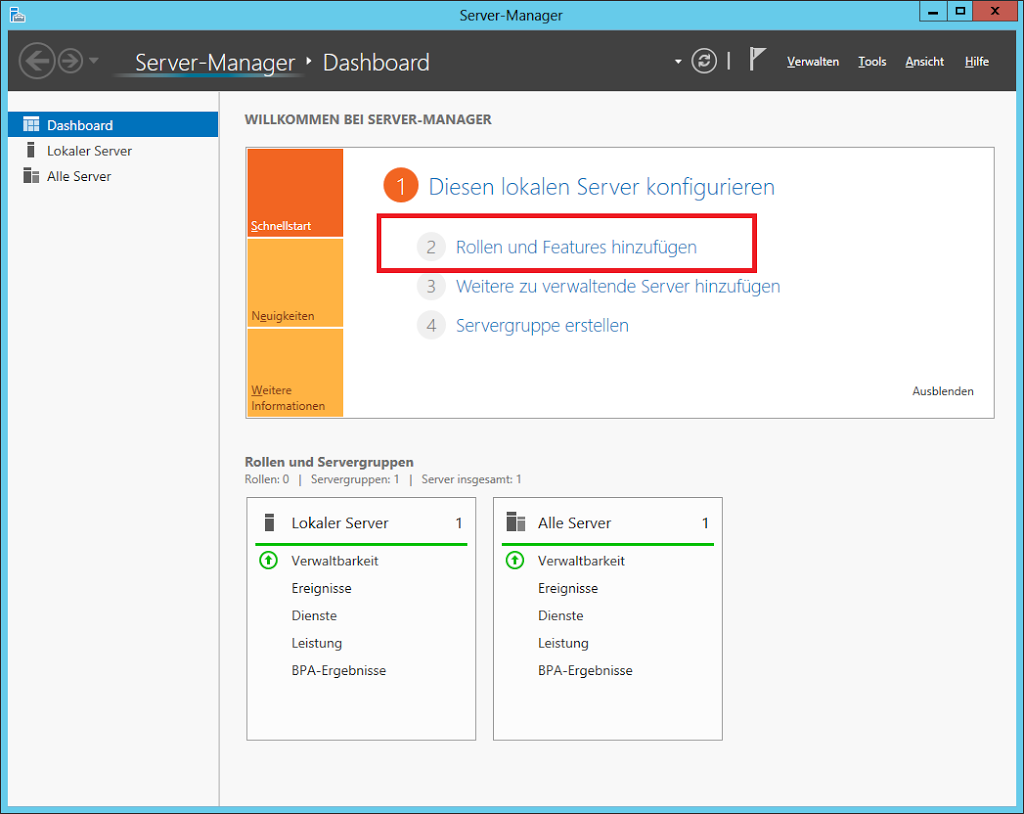Image resolution: width=1024 pixels, height=814 pixels.
Task: Select the Neuigkeiten tab tile
Action: (x=295, y=284)
